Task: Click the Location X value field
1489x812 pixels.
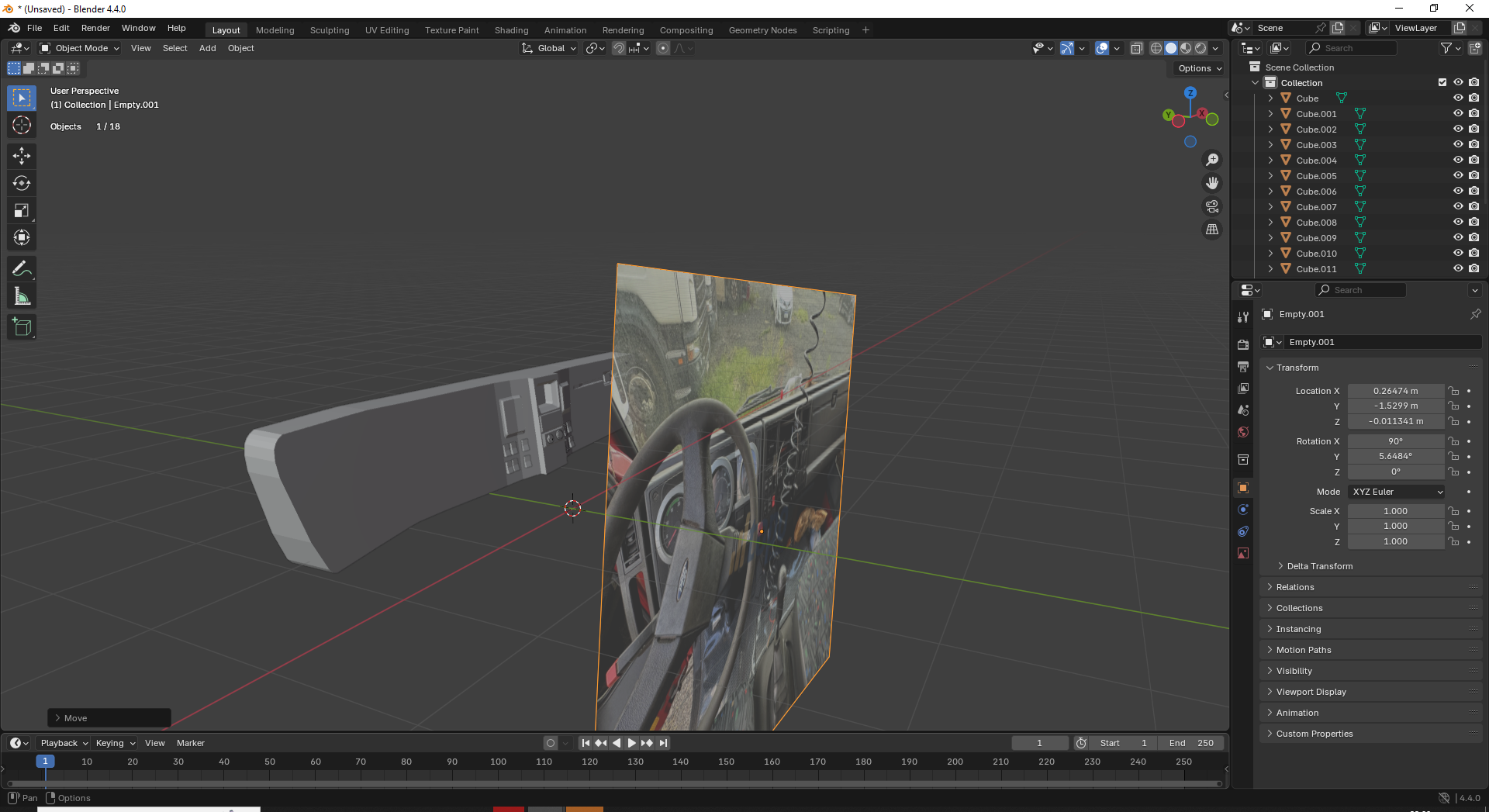Action: (1395, 391)
